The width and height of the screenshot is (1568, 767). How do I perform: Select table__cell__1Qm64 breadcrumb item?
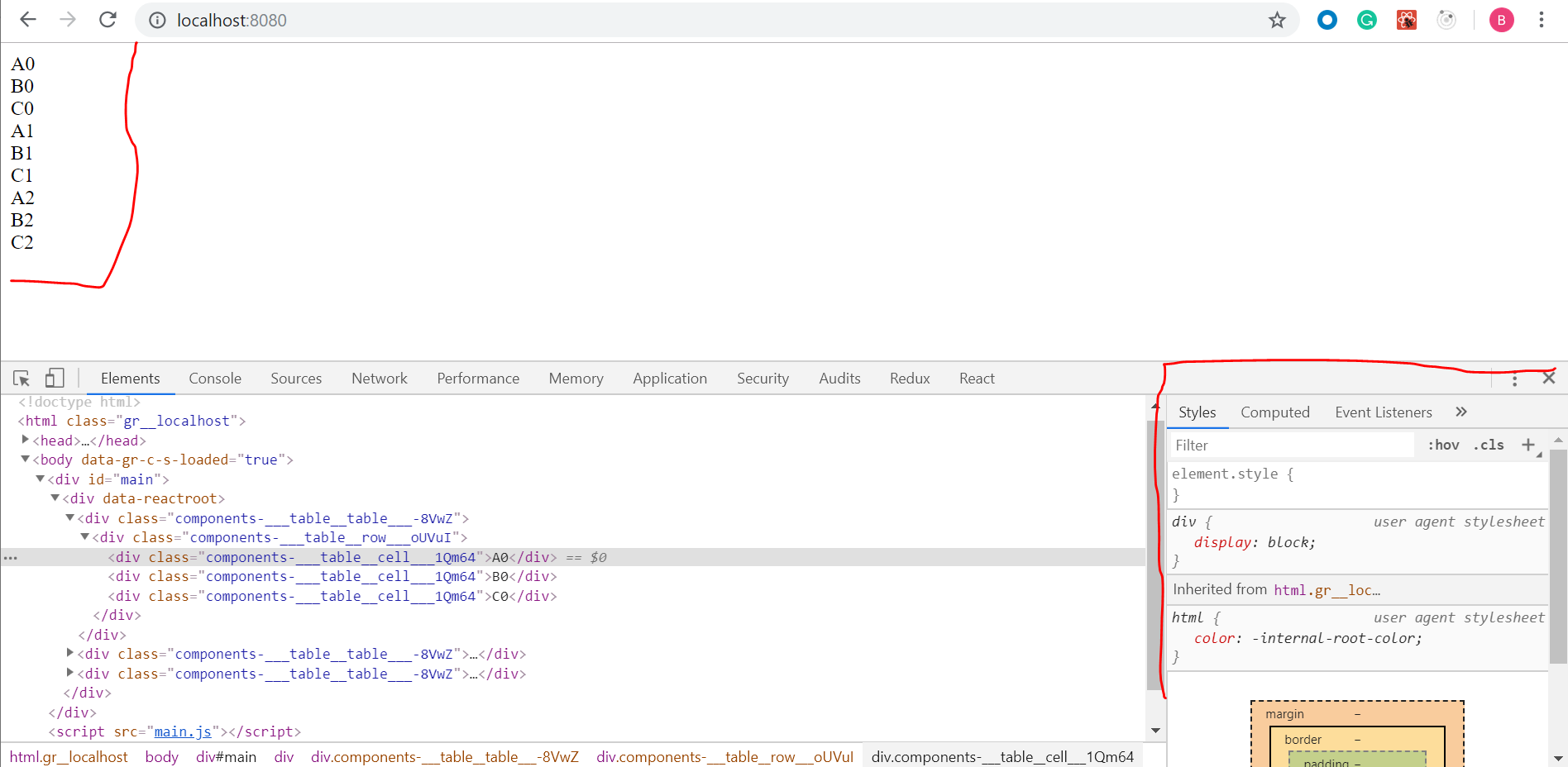(x=1002, y=757)
